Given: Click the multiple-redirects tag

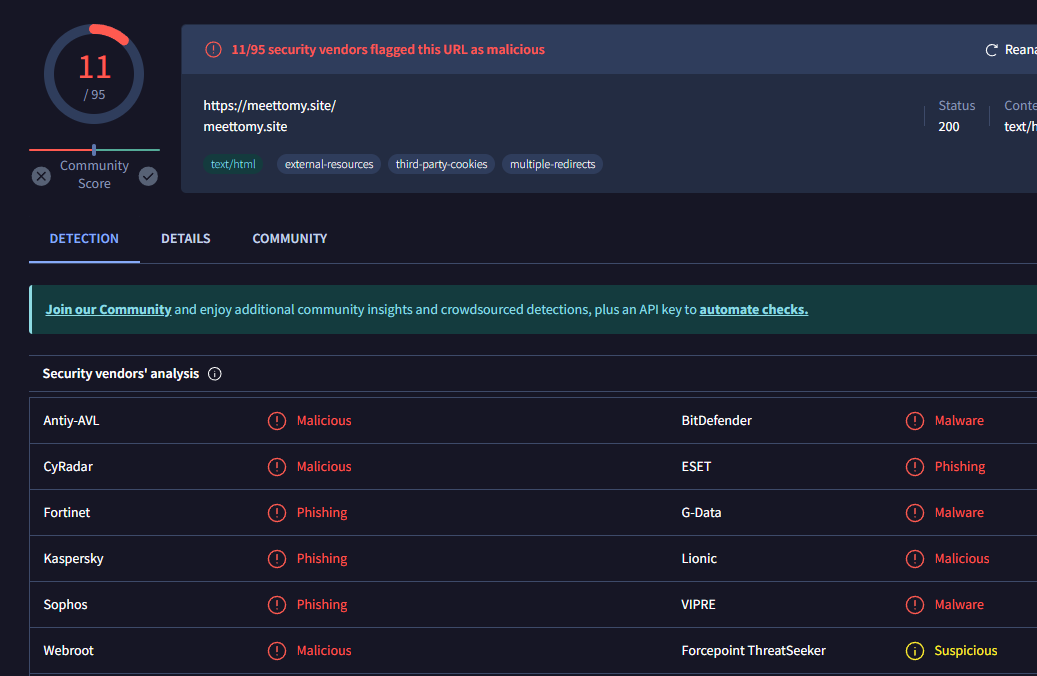Looking at the screenshot, I should click(x=552, y=164).
